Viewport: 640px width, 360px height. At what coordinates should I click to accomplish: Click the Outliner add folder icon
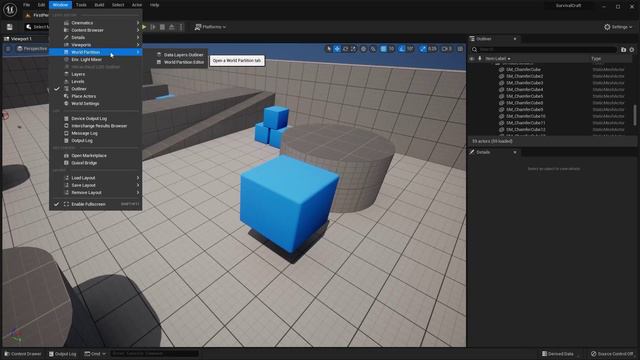pos(623,49)
